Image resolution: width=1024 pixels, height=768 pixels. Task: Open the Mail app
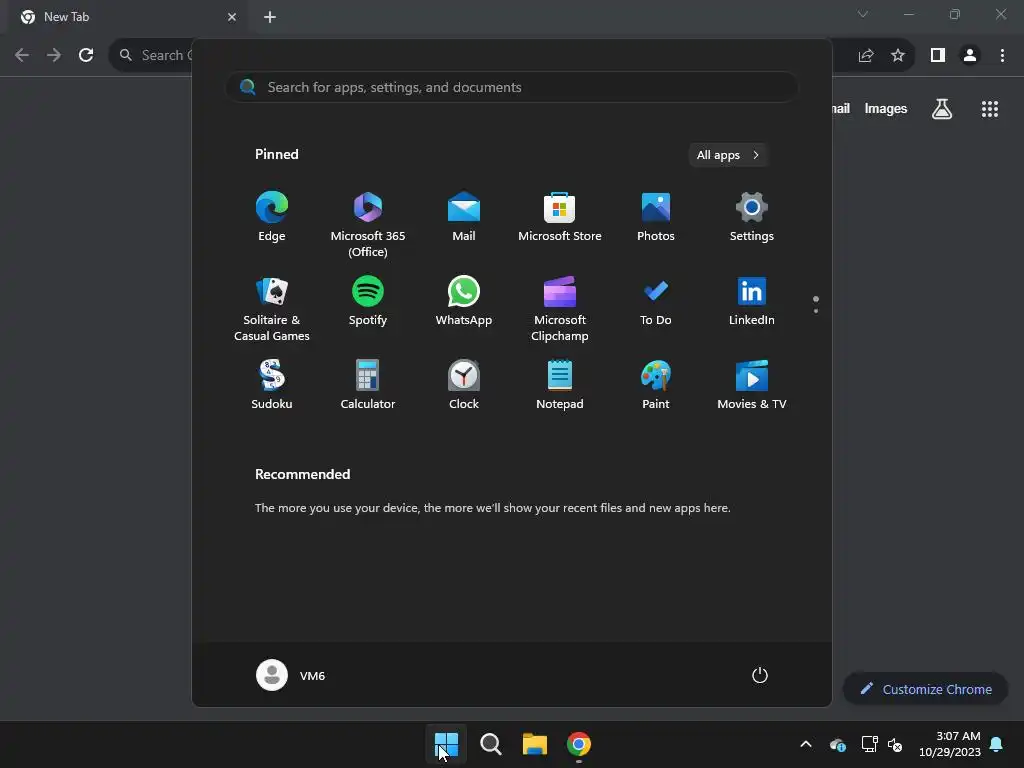click(x=464, y=217)
